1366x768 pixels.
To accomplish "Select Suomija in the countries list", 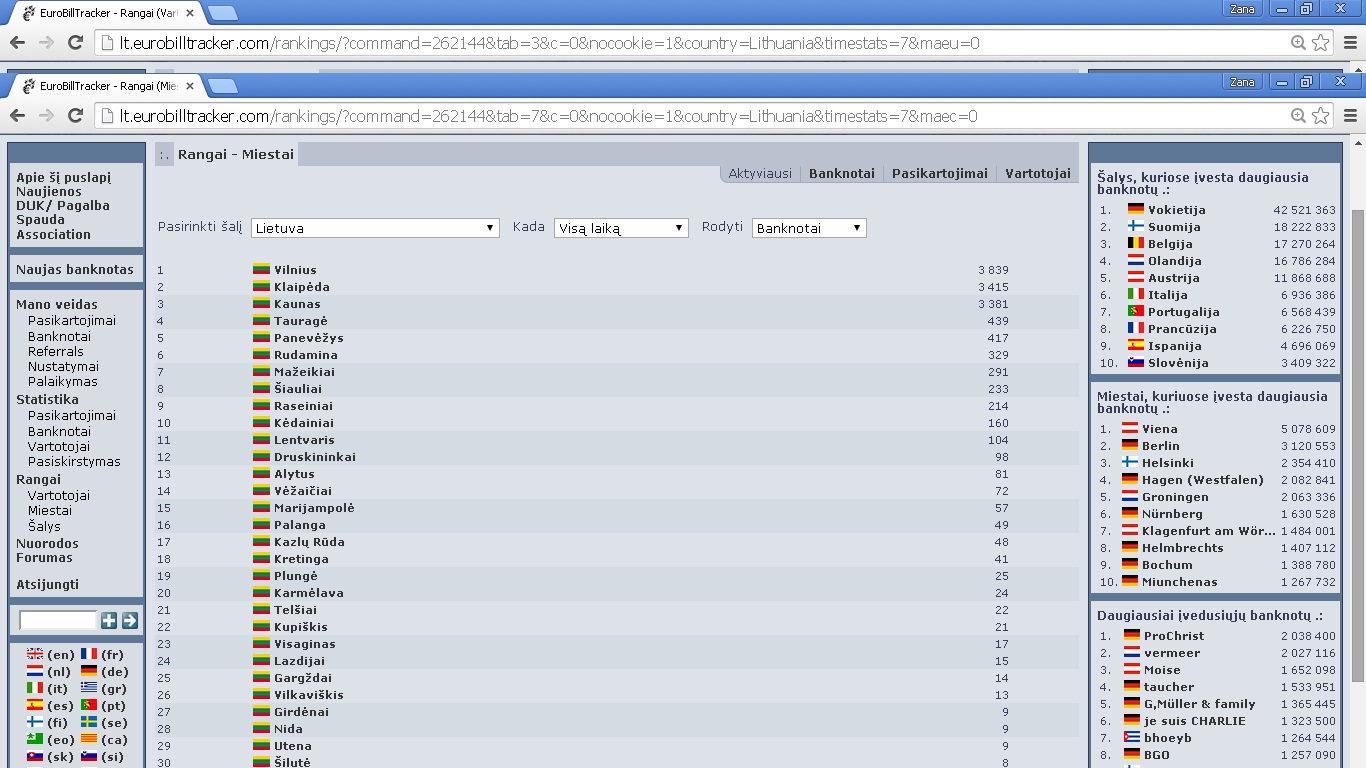I will [1174, 227].
